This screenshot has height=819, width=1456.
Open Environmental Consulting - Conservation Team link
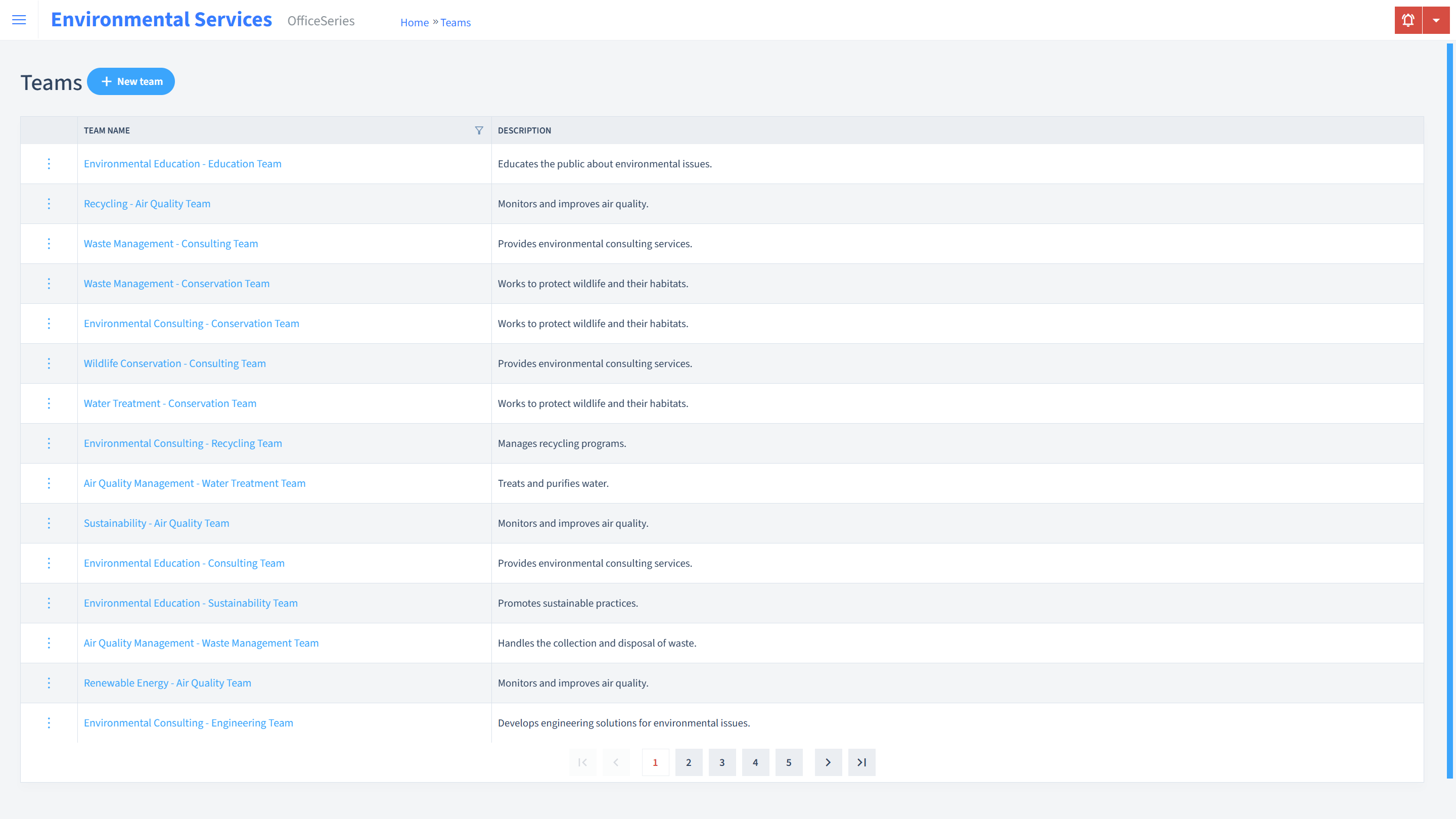pos(192,324)
